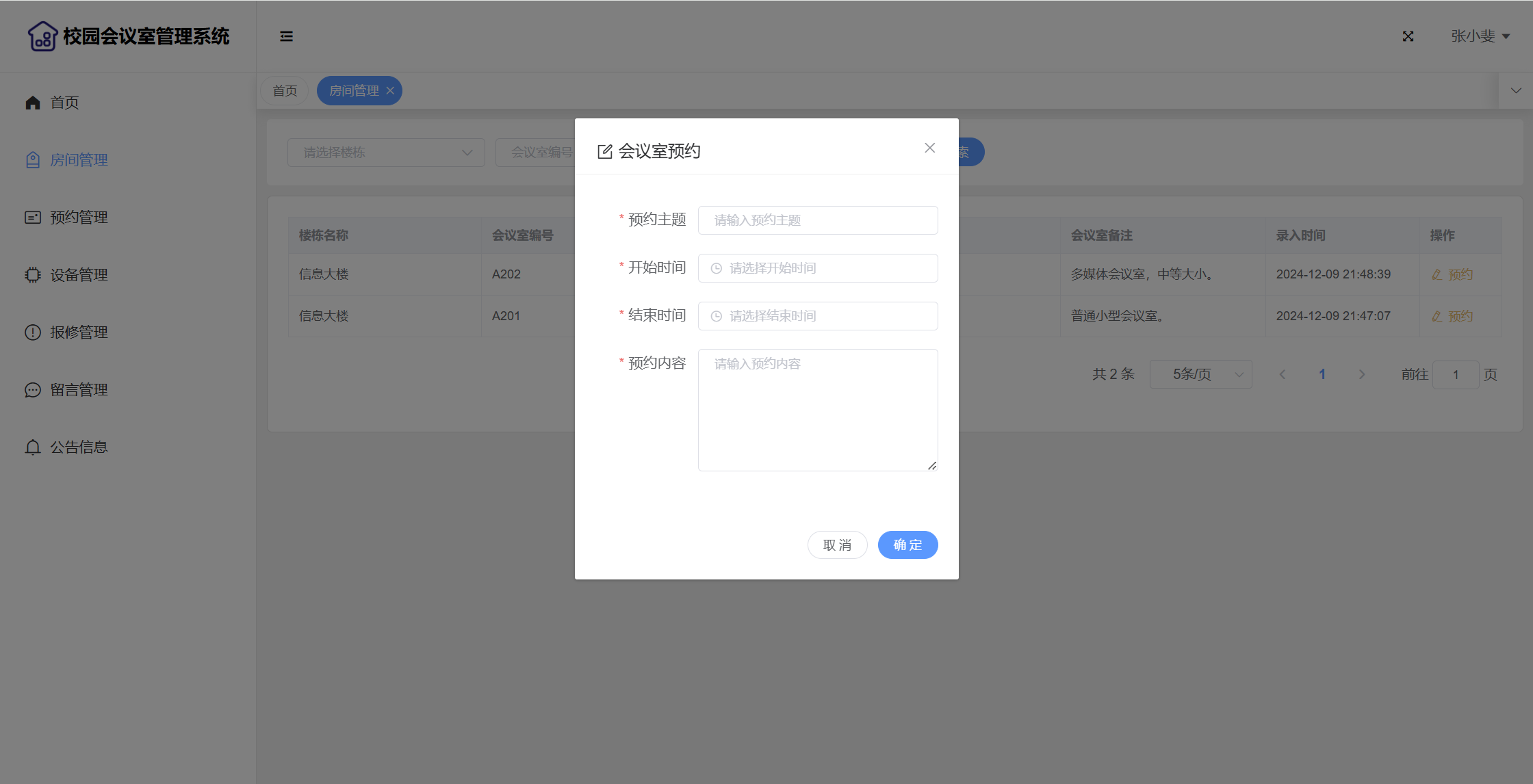Click the sidebar collapse hamburger icon
The height and width of the screenshot is (784, 1533).
[286, 36]
